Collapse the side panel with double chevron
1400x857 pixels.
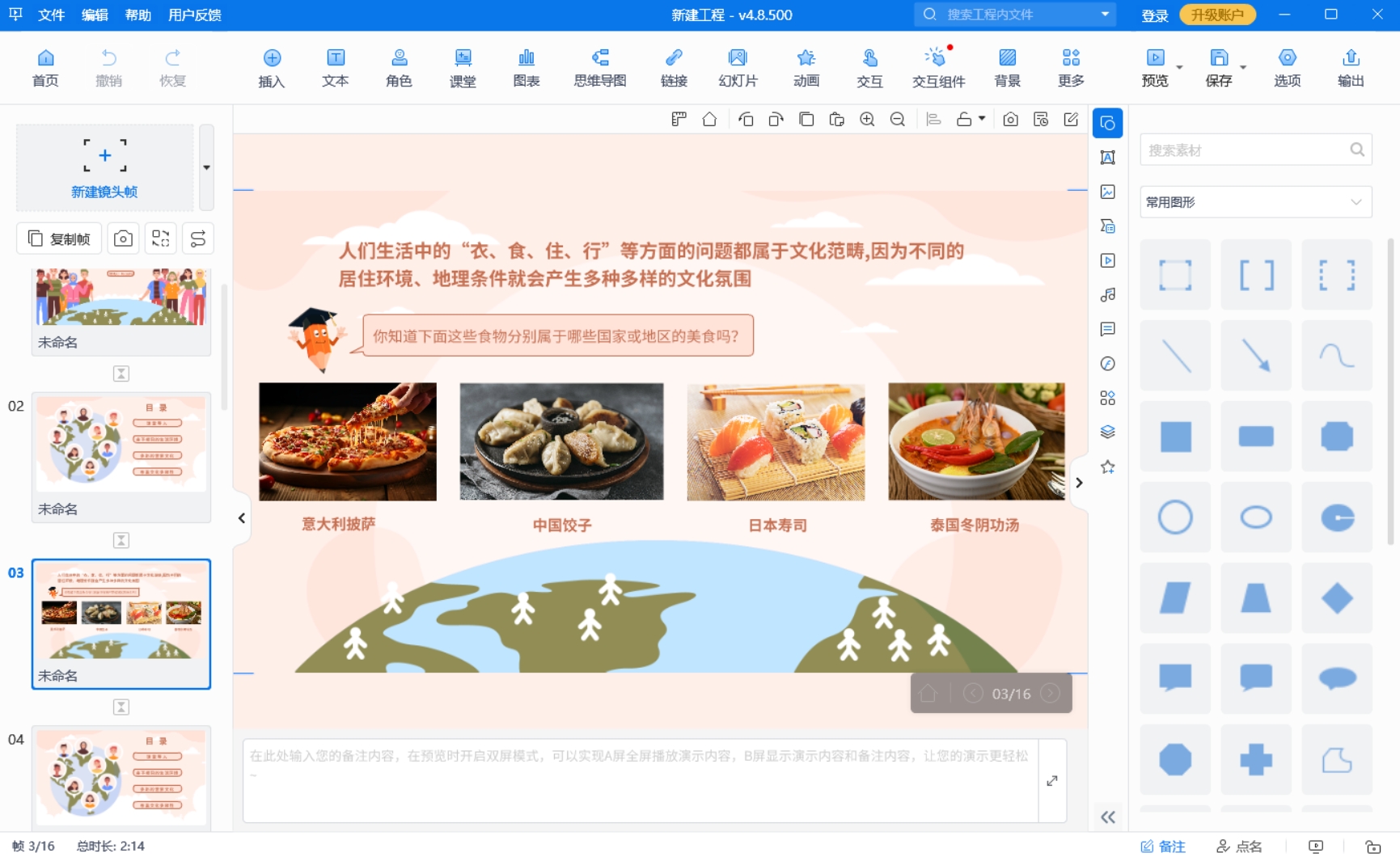pos(1108,817)
